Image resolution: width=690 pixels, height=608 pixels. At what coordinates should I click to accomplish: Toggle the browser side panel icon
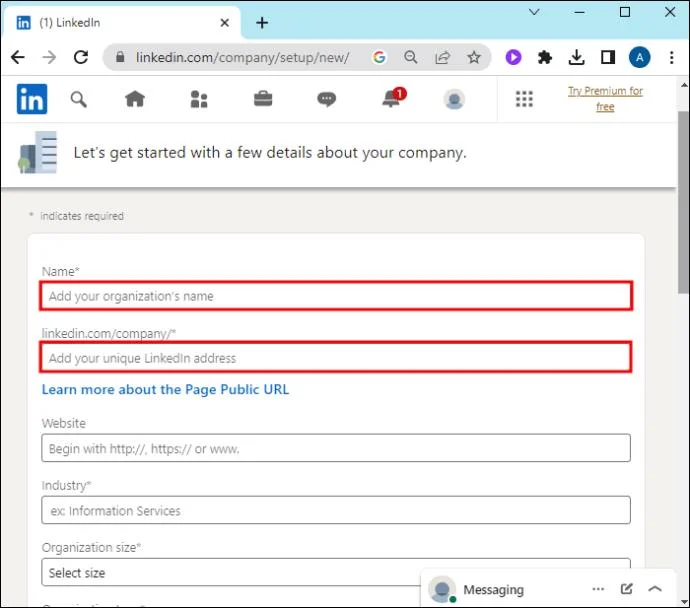pos(608,57)
